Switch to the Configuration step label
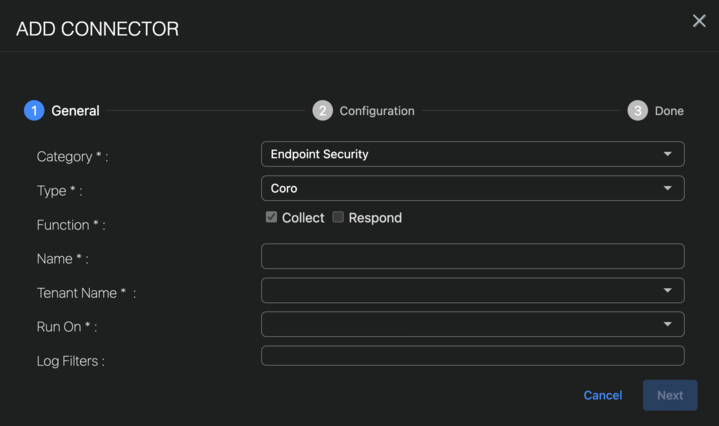Screen dimensions: 719x426 [x=377, y=111]
